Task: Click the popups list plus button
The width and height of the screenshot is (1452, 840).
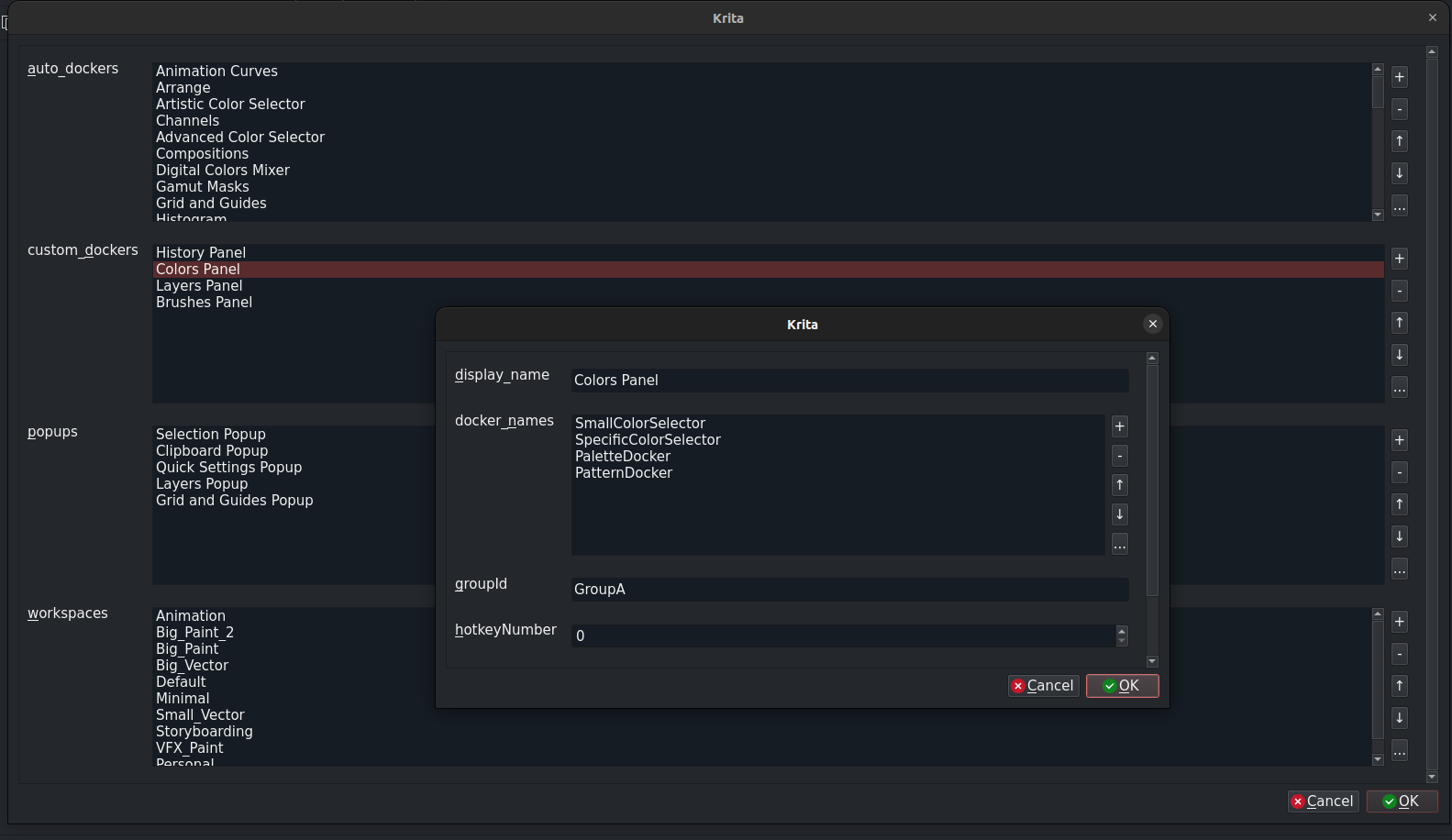Action: (1399, 440)
